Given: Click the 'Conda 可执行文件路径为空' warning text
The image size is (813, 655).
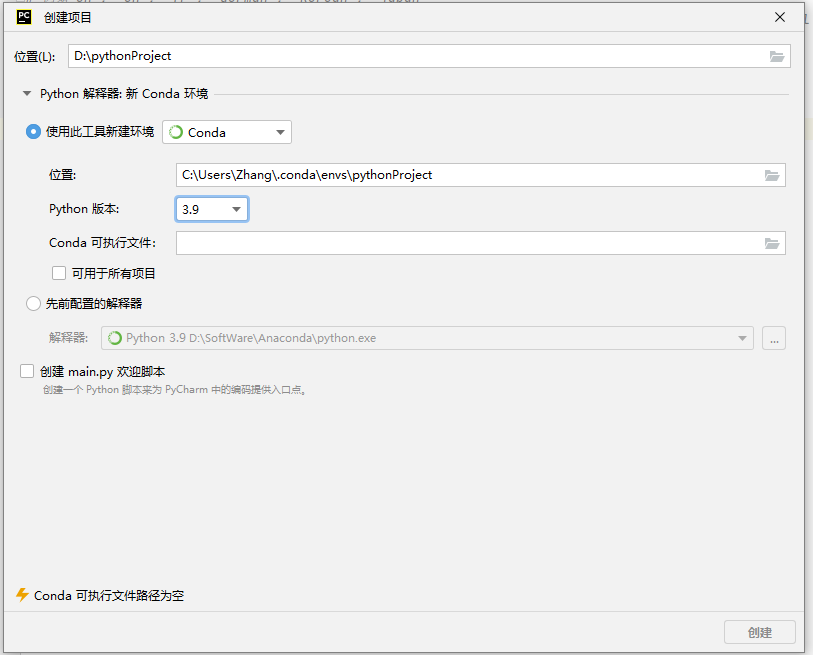Looking at the screenshot, I should (109, 595).
